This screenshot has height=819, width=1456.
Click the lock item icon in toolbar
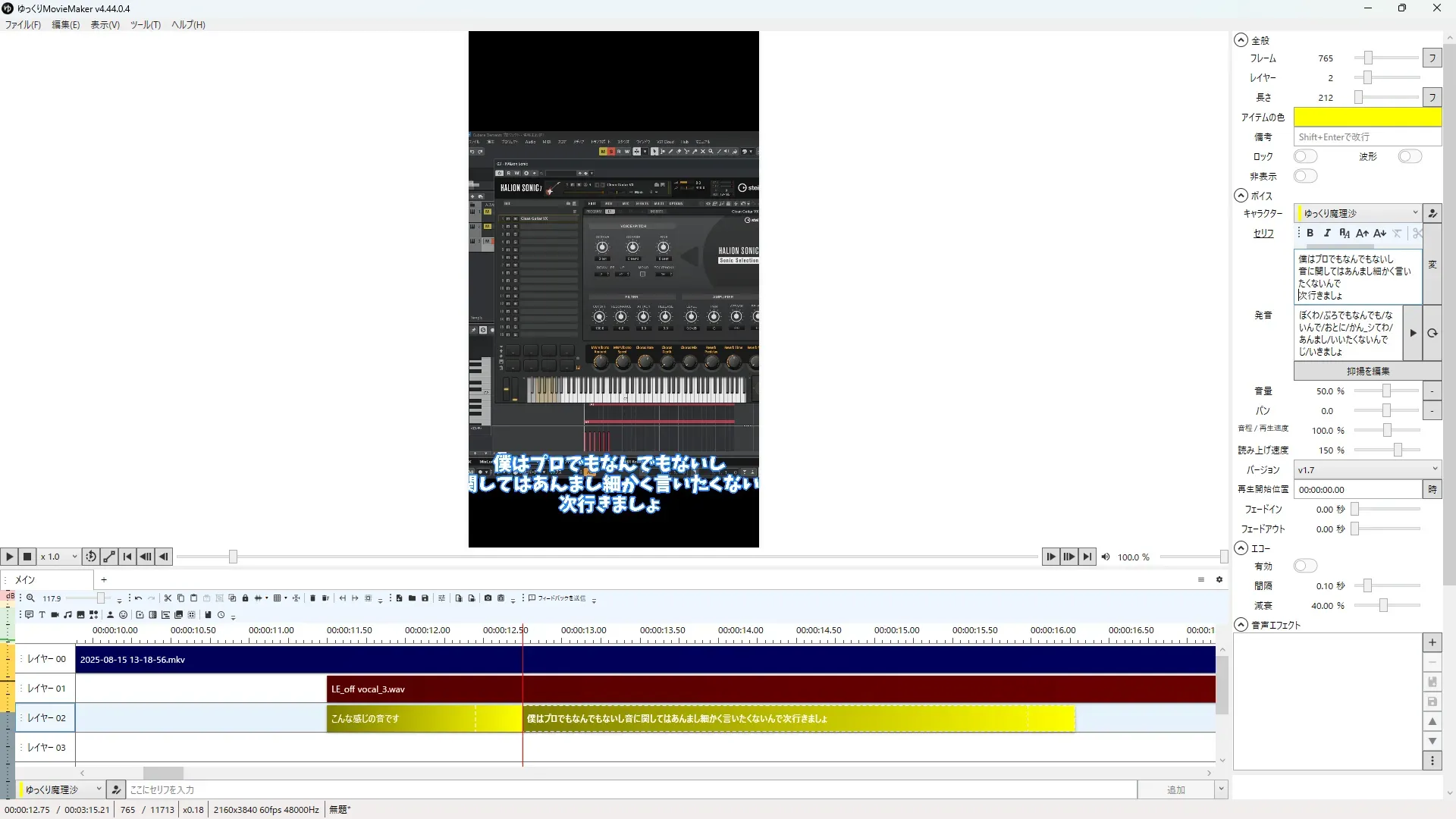(x=245, y=598)
